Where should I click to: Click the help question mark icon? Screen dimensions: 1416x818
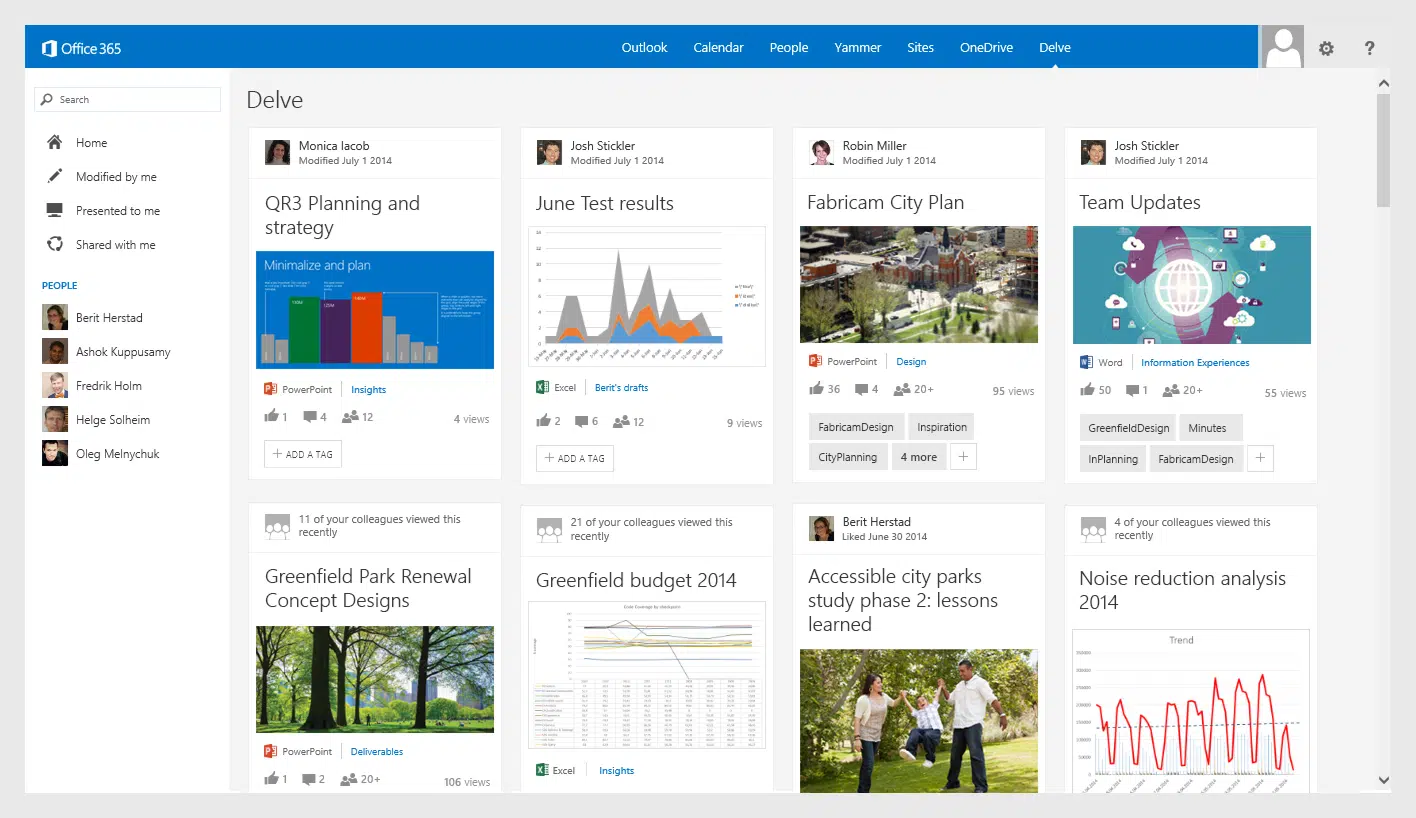1370,48
